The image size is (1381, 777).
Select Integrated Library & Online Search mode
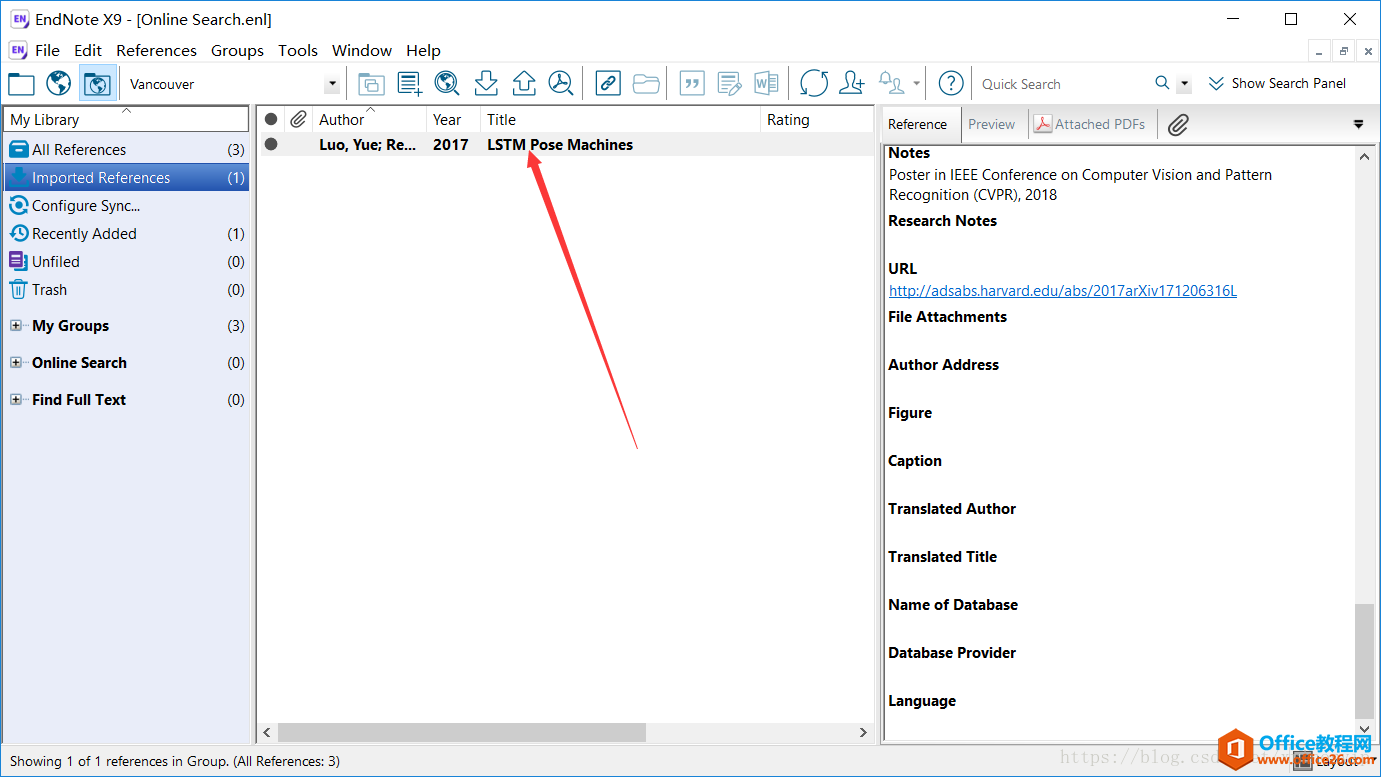click(x=97, y=84)
